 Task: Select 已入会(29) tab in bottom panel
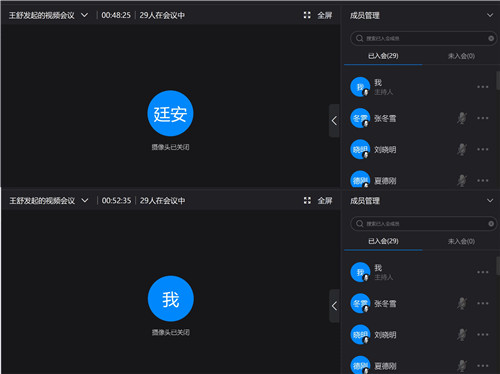coord(383,241)
